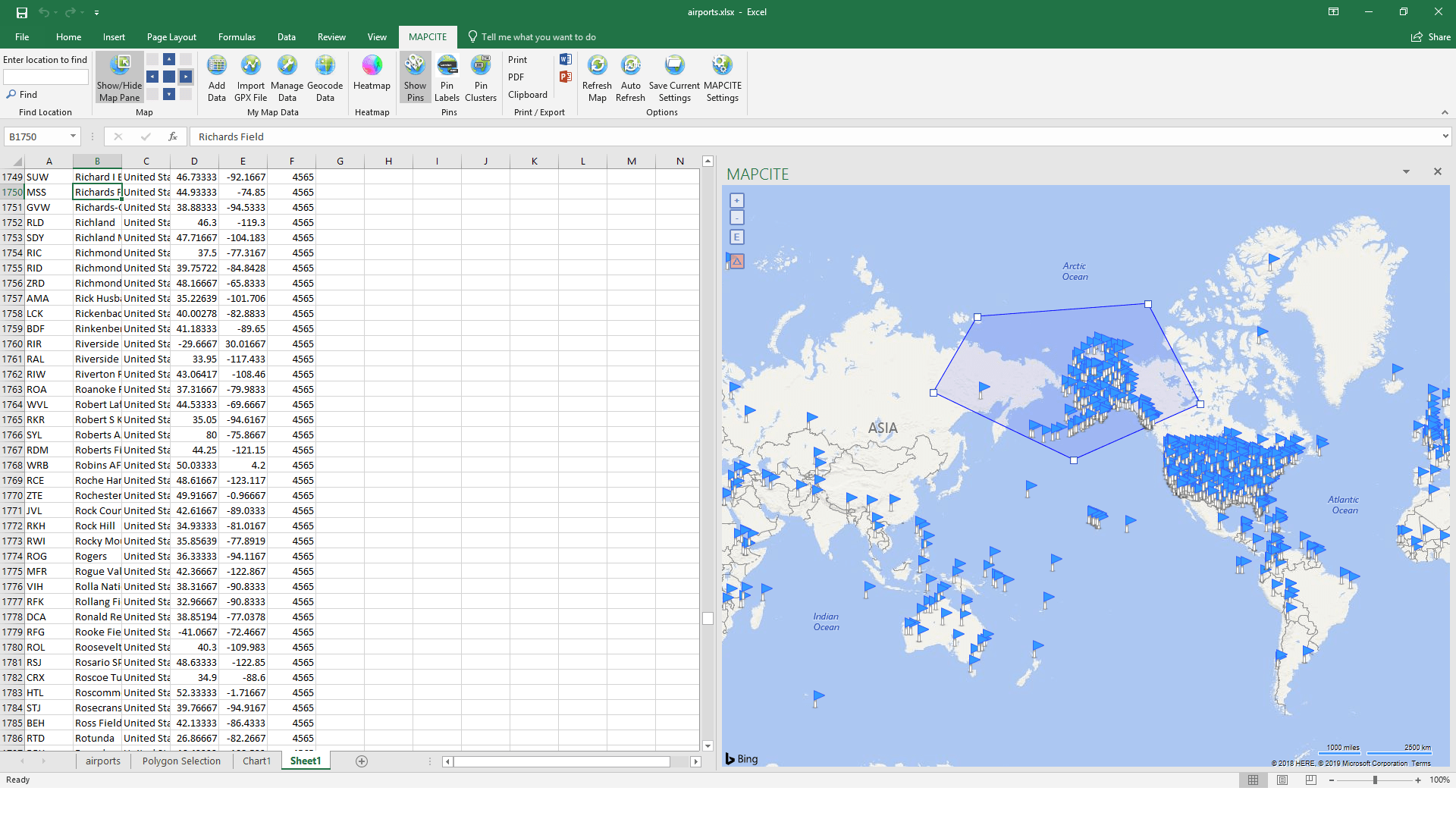Click Save Current Settings
The image size is (1456, 819).
(674, 77)
